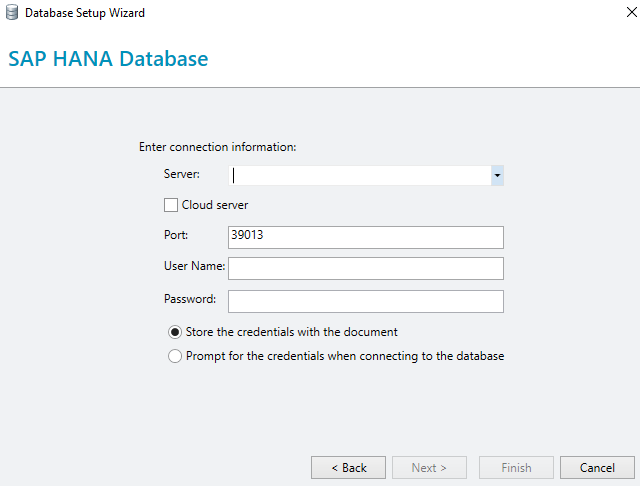Click the Port field showing 39013
Screen dimensions: 640x486
[x=366, y=237]
